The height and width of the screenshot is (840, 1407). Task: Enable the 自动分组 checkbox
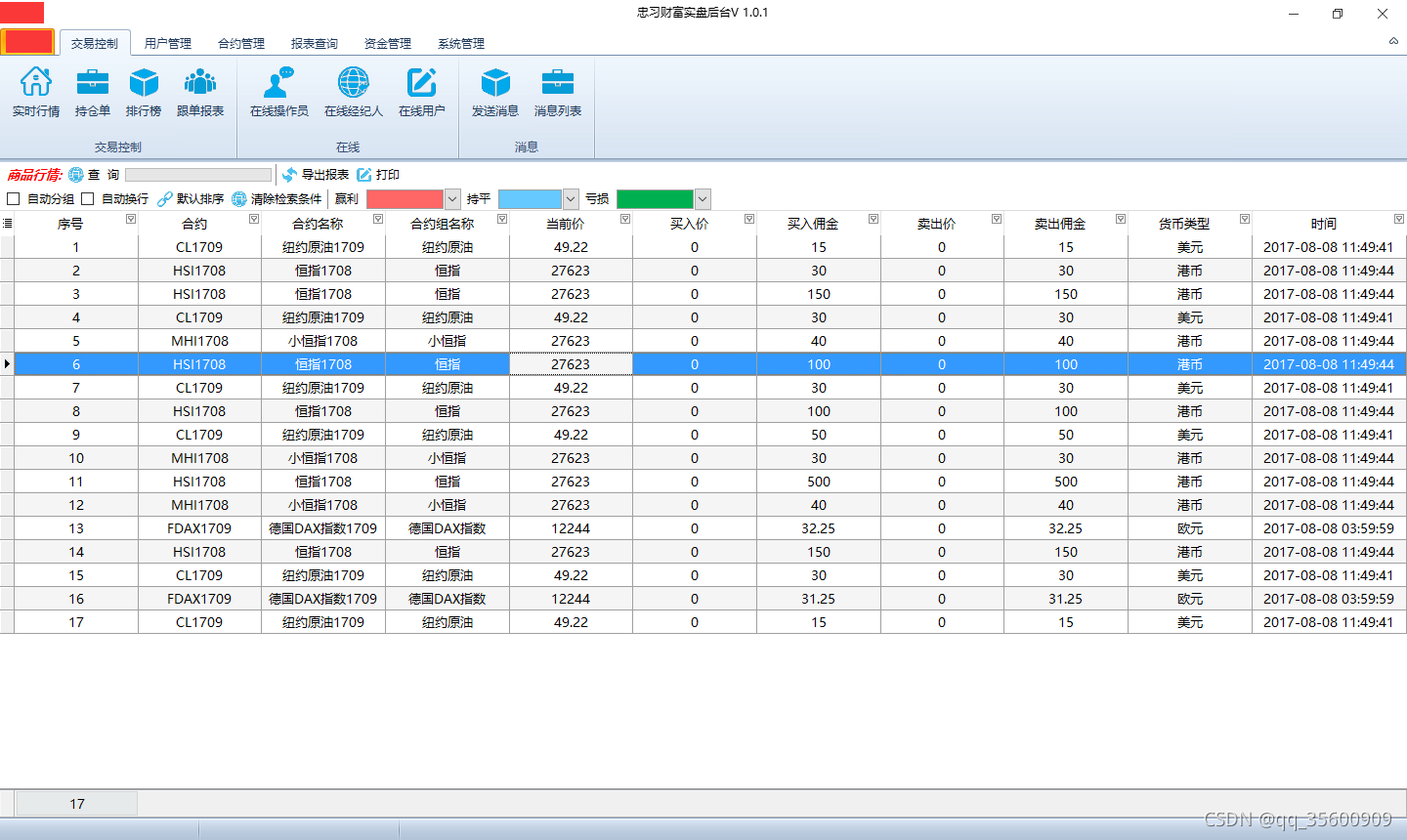coord(14,199)
